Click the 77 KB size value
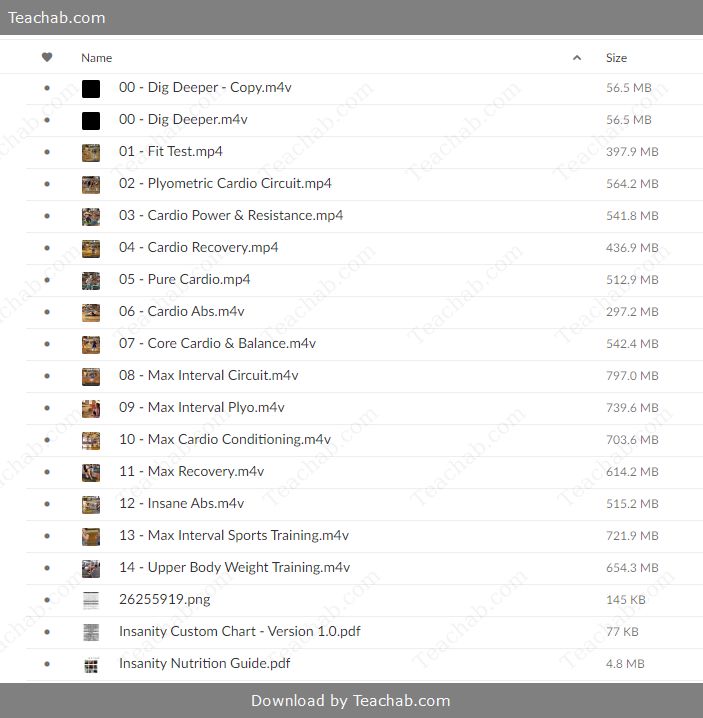This screenshot has width=703, height=718. 622,632
